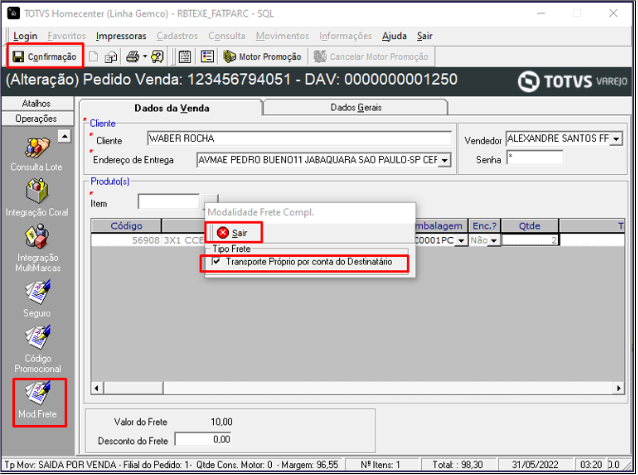Image resolution: width=638 pixels, height=475 pixels.
Task: Click the Desconto do Frete field
Action: click(203, 440)
